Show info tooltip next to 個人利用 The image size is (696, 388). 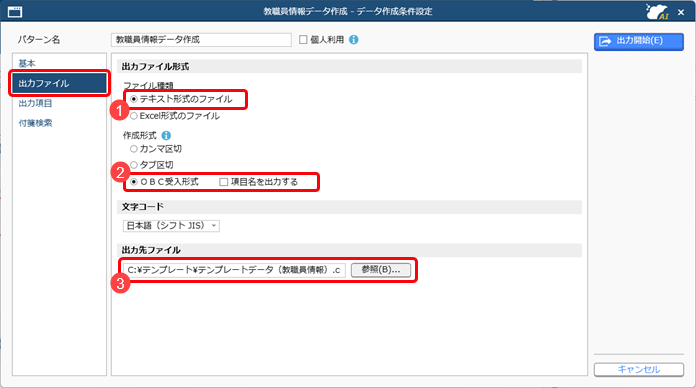(x=354, y=40)
